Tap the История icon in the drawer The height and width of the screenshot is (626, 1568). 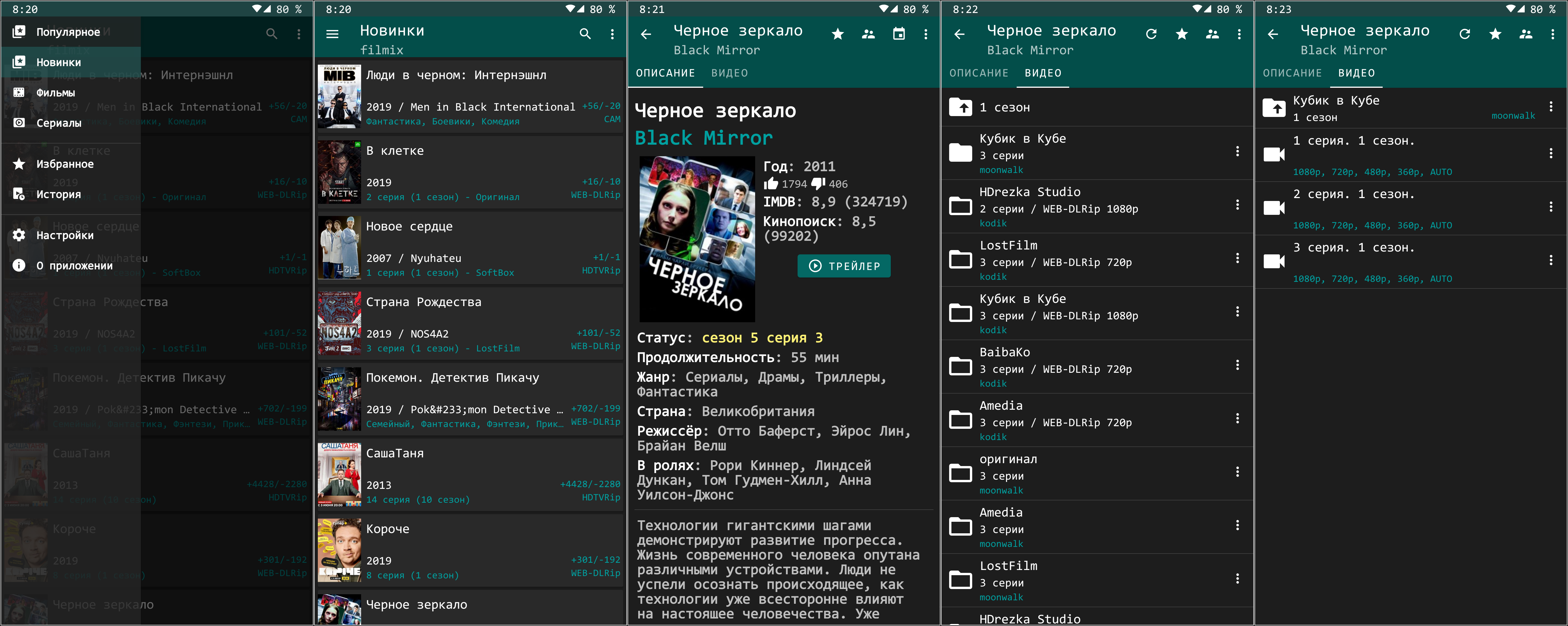[x=19, y=194]
